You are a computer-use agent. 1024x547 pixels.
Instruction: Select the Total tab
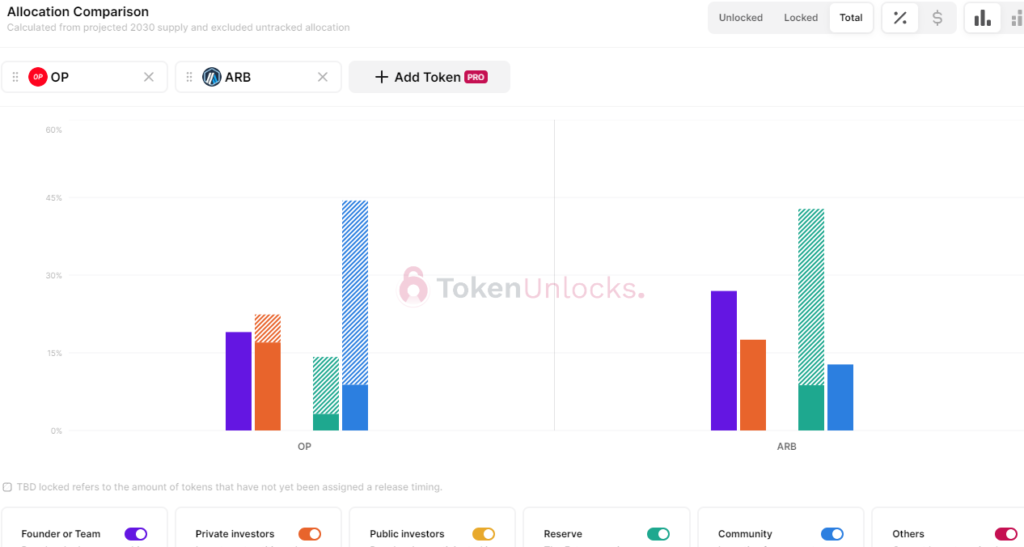[x=851, y=18]
